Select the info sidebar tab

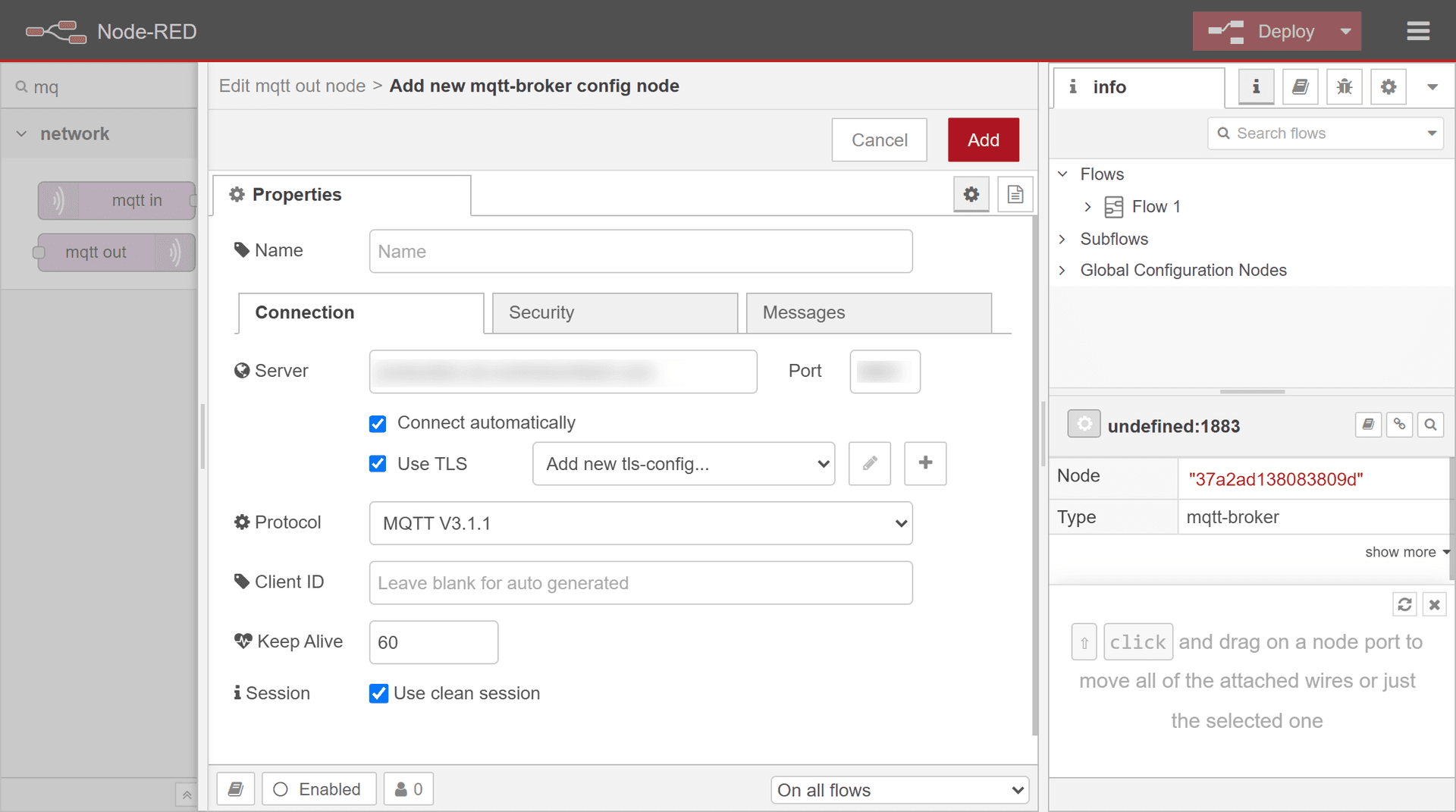(1255, 86)
